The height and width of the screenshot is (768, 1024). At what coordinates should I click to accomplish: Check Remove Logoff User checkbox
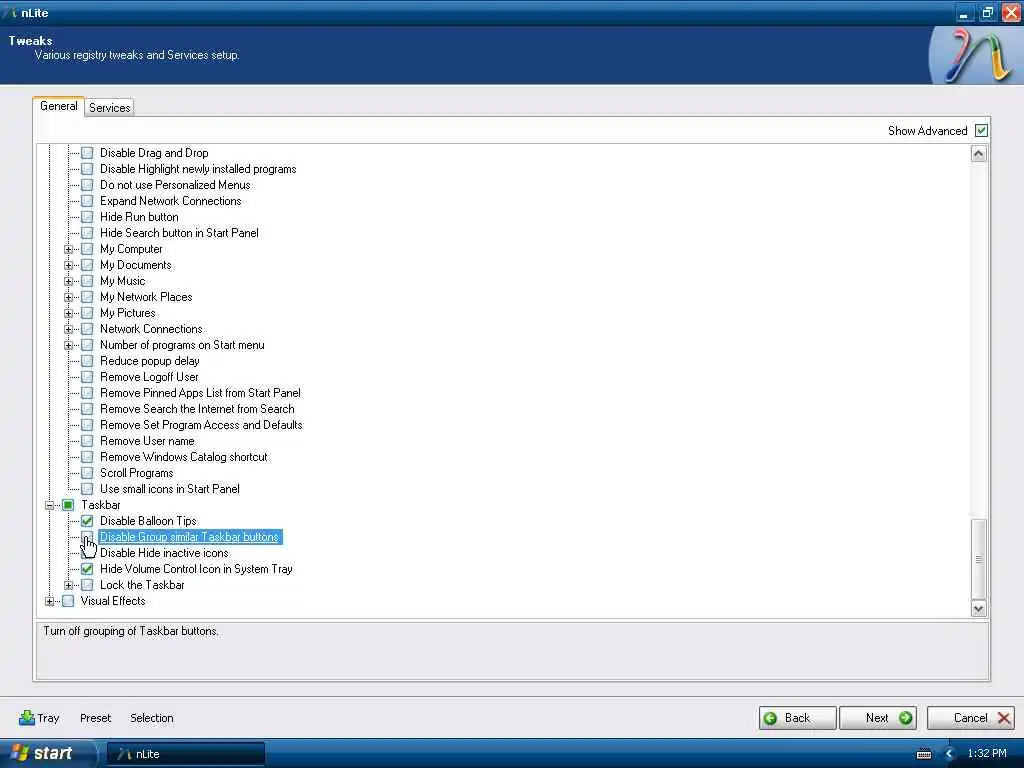[87, 377]
